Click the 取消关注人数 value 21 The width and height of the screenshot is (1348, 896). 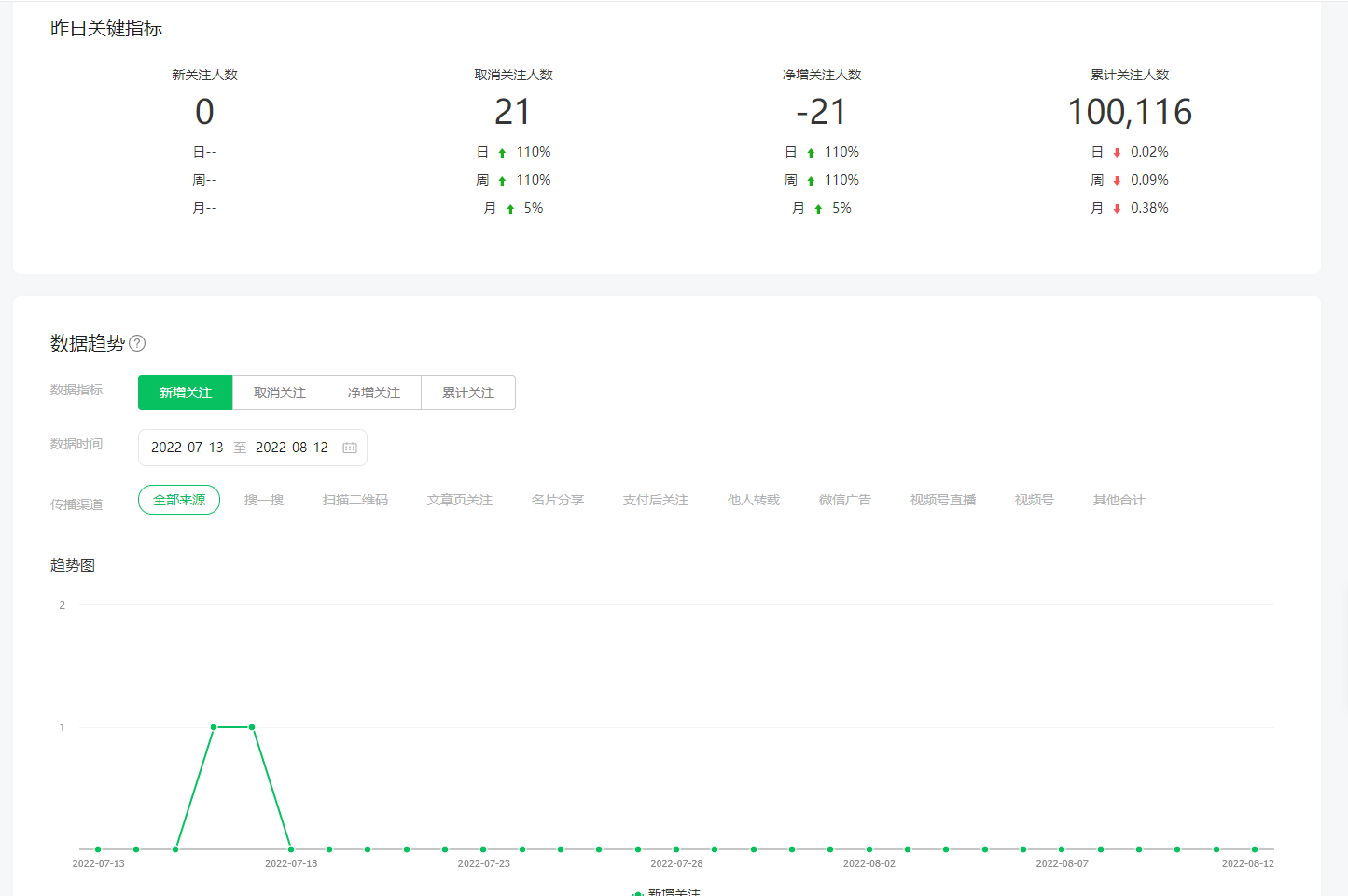click(513, 112)
